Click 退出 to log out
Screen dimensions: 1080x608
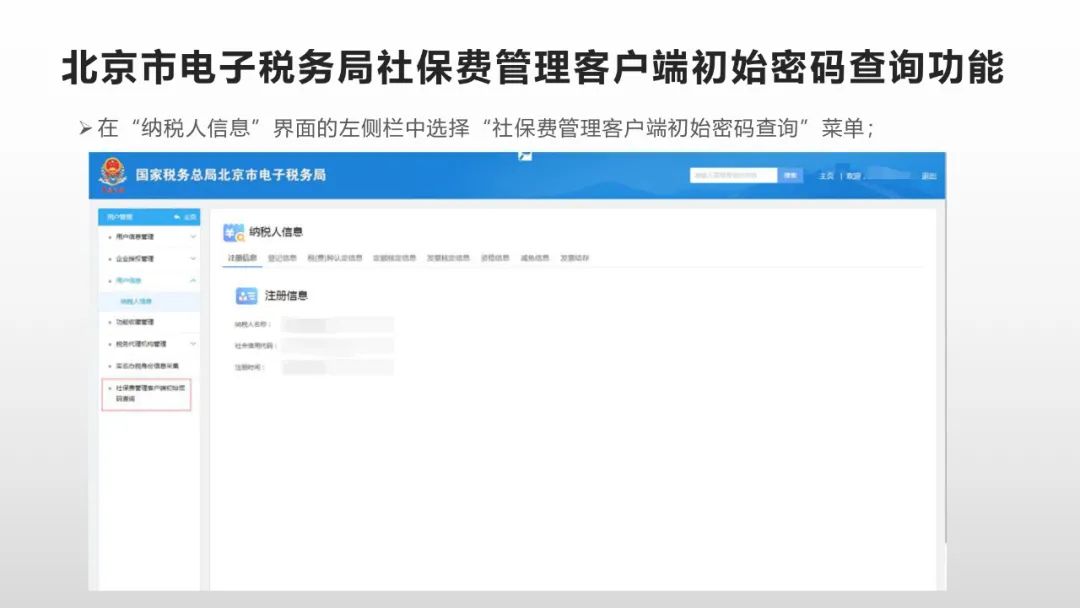tap(929, 176)
